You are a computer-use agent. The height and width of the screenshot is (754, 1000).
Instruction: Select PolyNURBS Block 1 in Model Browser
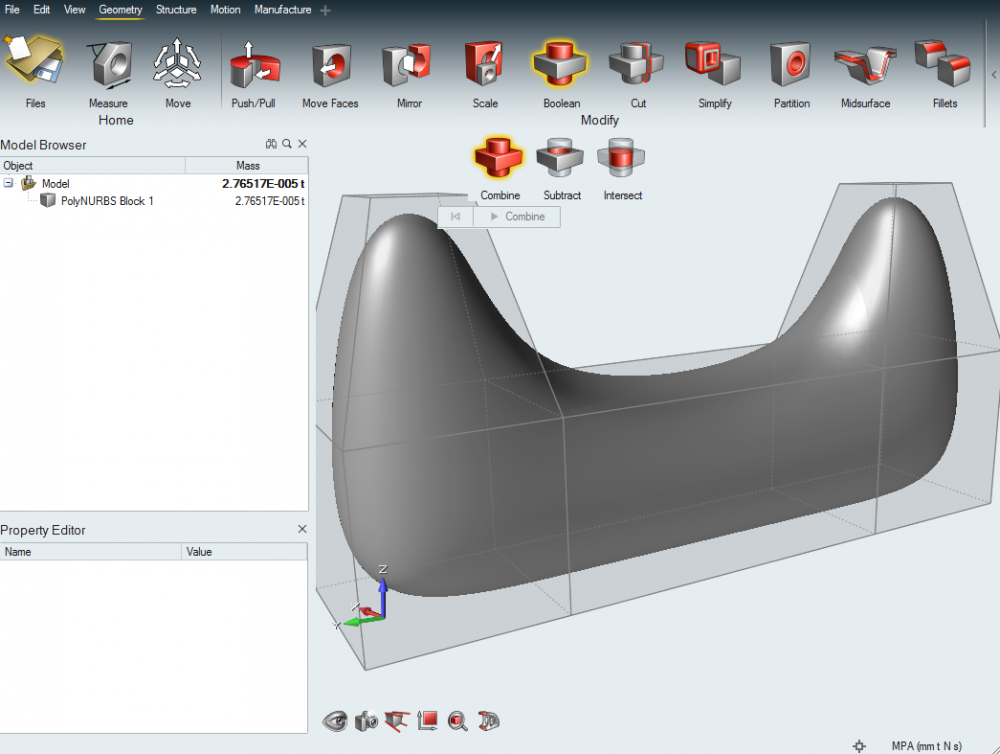point(107,201)
